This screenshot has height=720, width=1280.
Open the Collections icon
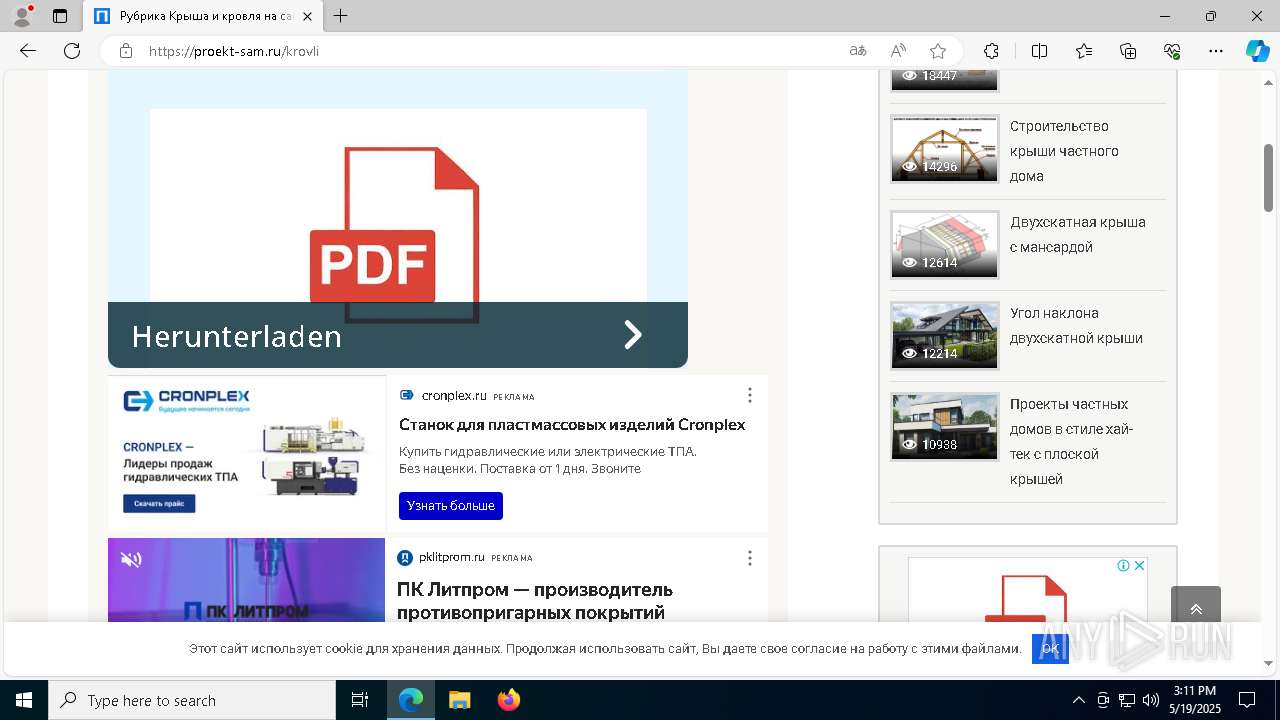1128,51
